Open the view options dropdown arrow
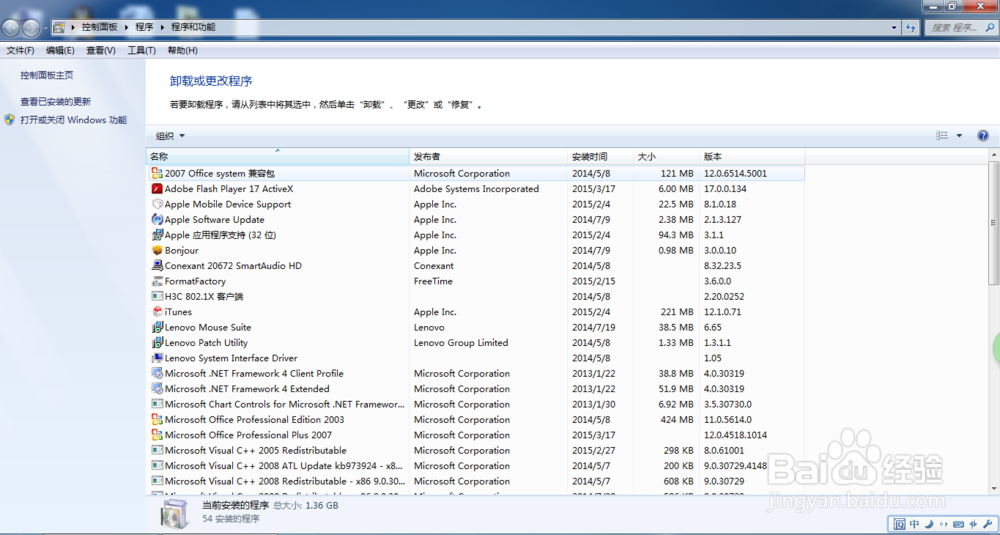1000x535 pixels. 959,136
